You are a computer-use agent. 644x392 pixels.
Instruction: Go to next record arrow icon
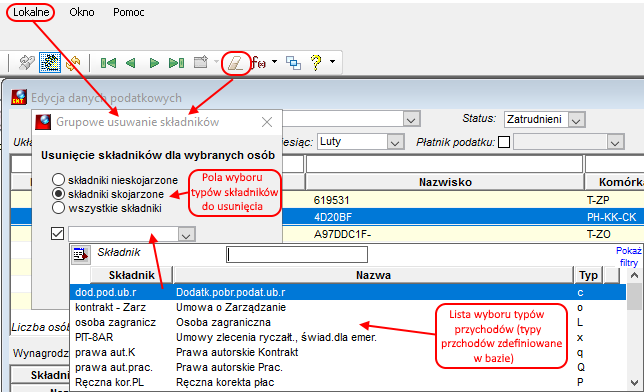tap(154, 63)
